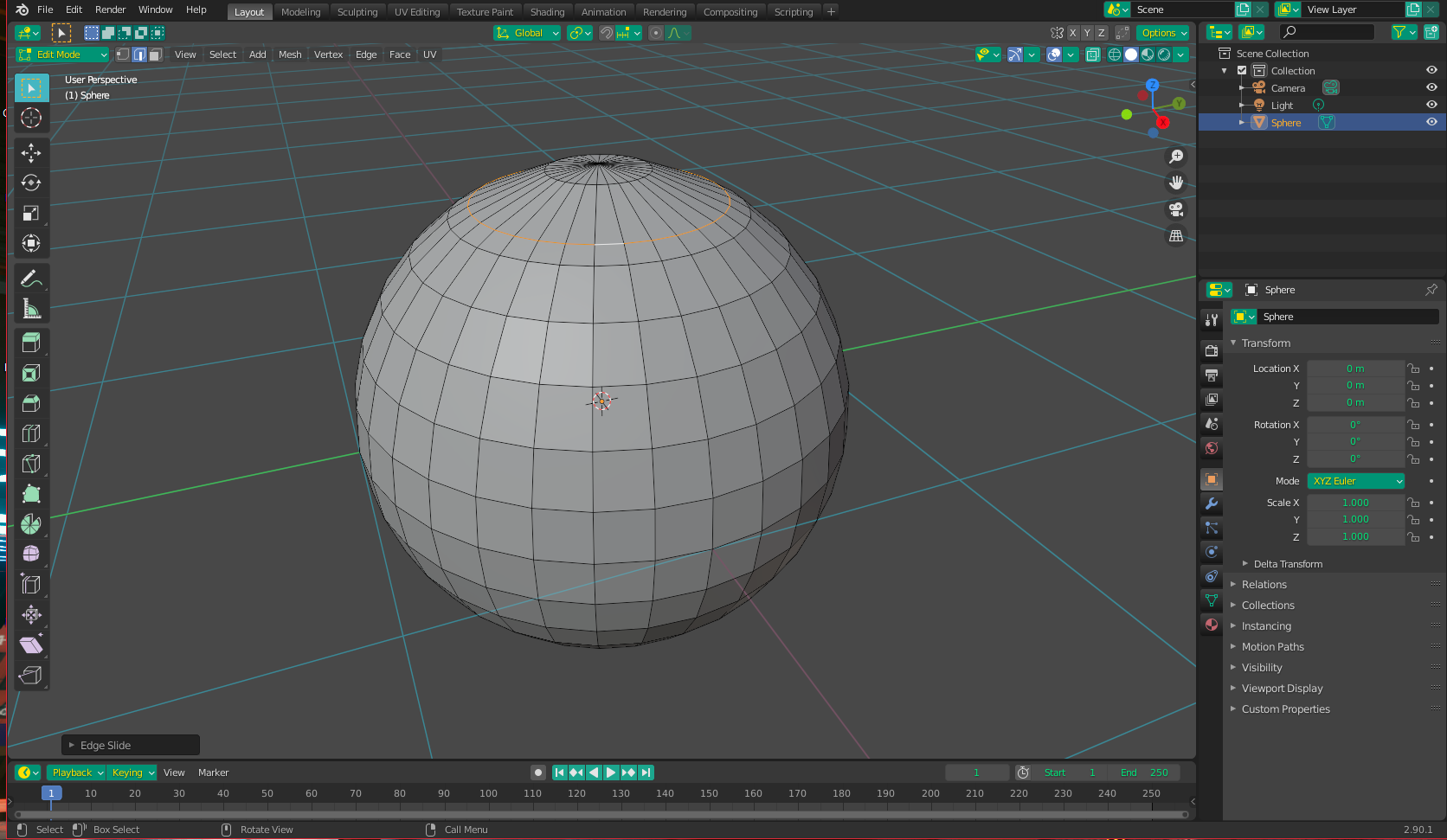Switch to the Modeling workspace tab
The image size is (1447, 840).
[300, 12]
